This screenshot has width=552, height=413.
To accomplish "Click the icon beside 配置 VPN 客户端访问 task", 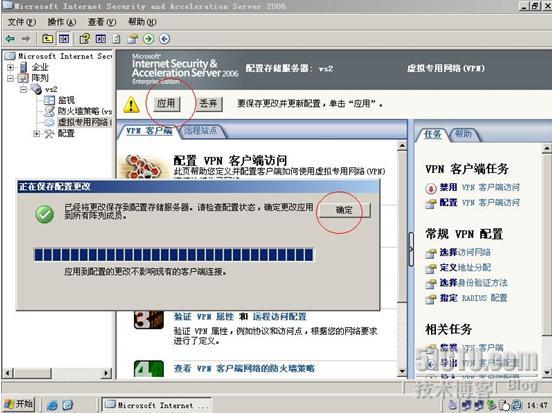I will [431, 204].
